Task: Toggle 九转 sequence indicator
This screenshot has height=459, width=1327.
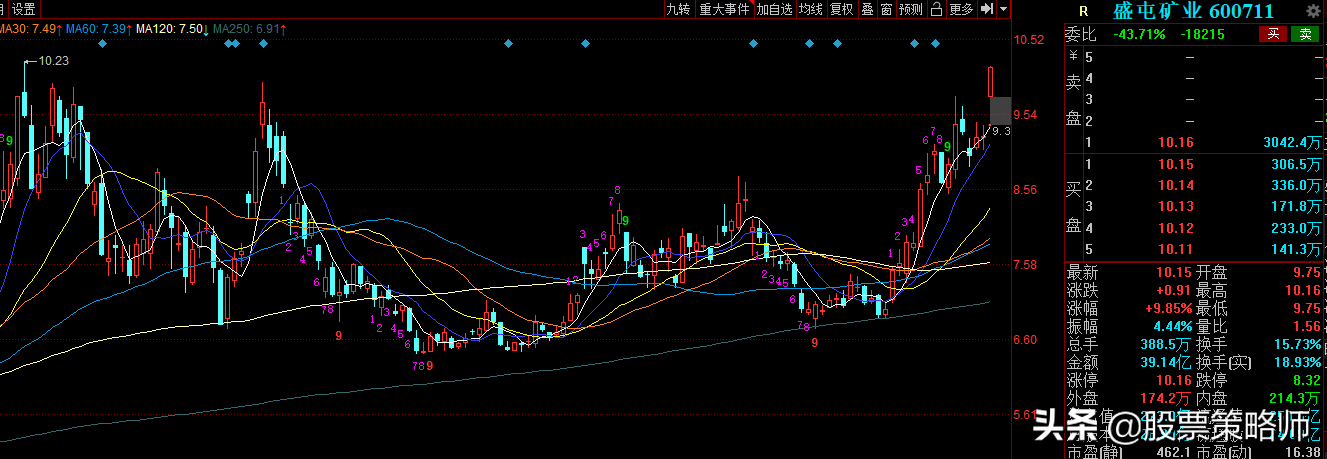Action: pyautogui.click(x=678, y=9)
